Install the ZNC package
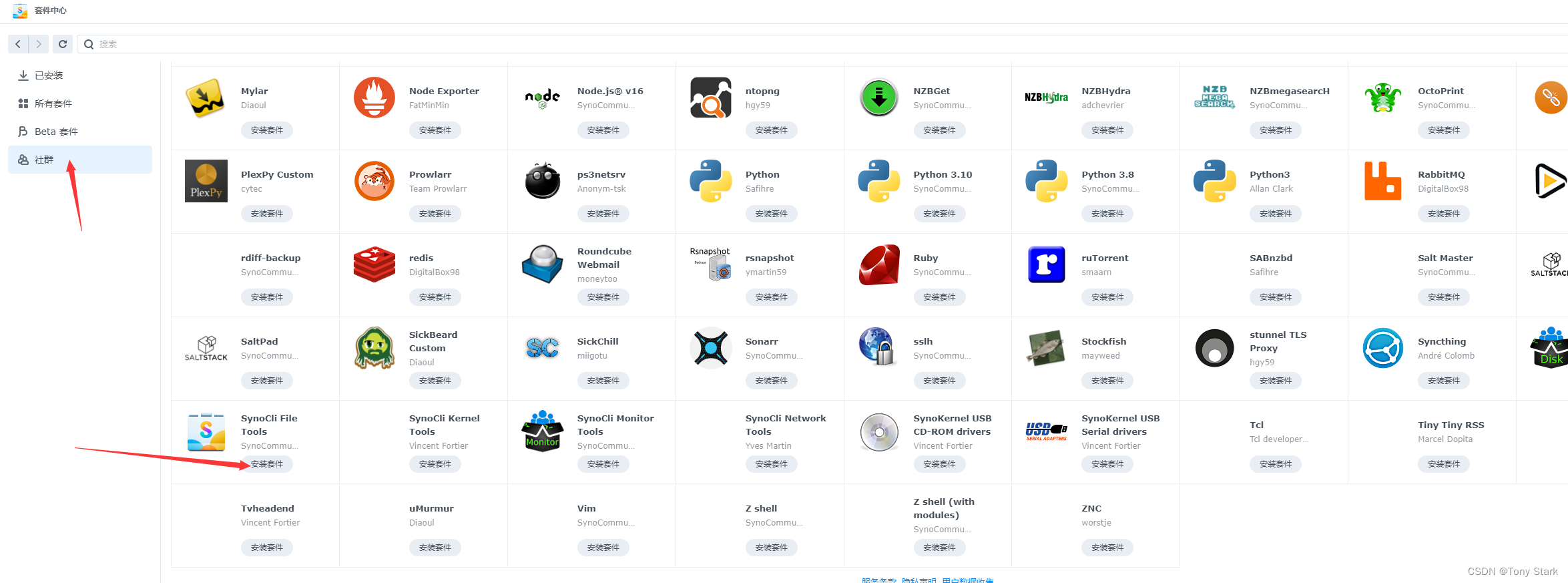The image size is (1568, 583). 1107,548
